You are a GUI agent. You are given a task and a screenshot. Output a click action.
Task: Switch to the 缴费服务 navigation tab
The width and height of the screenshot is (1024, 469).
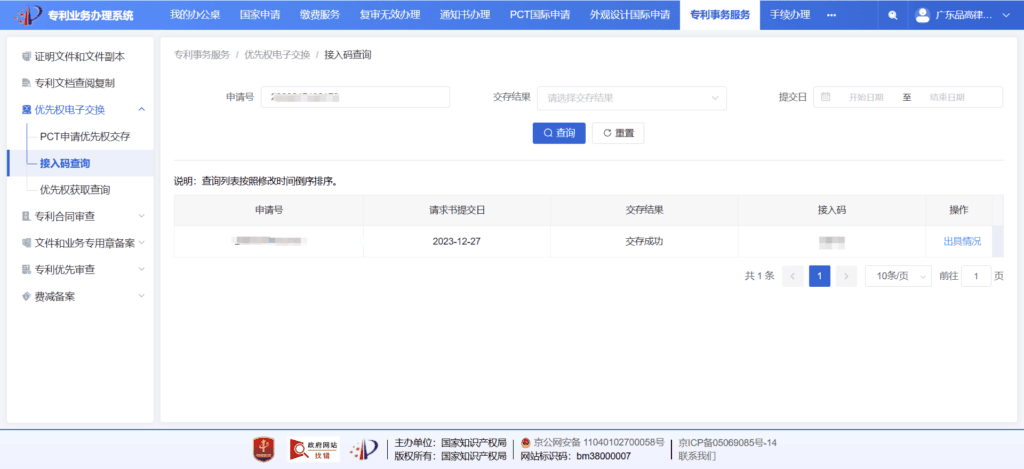(320, 15)
